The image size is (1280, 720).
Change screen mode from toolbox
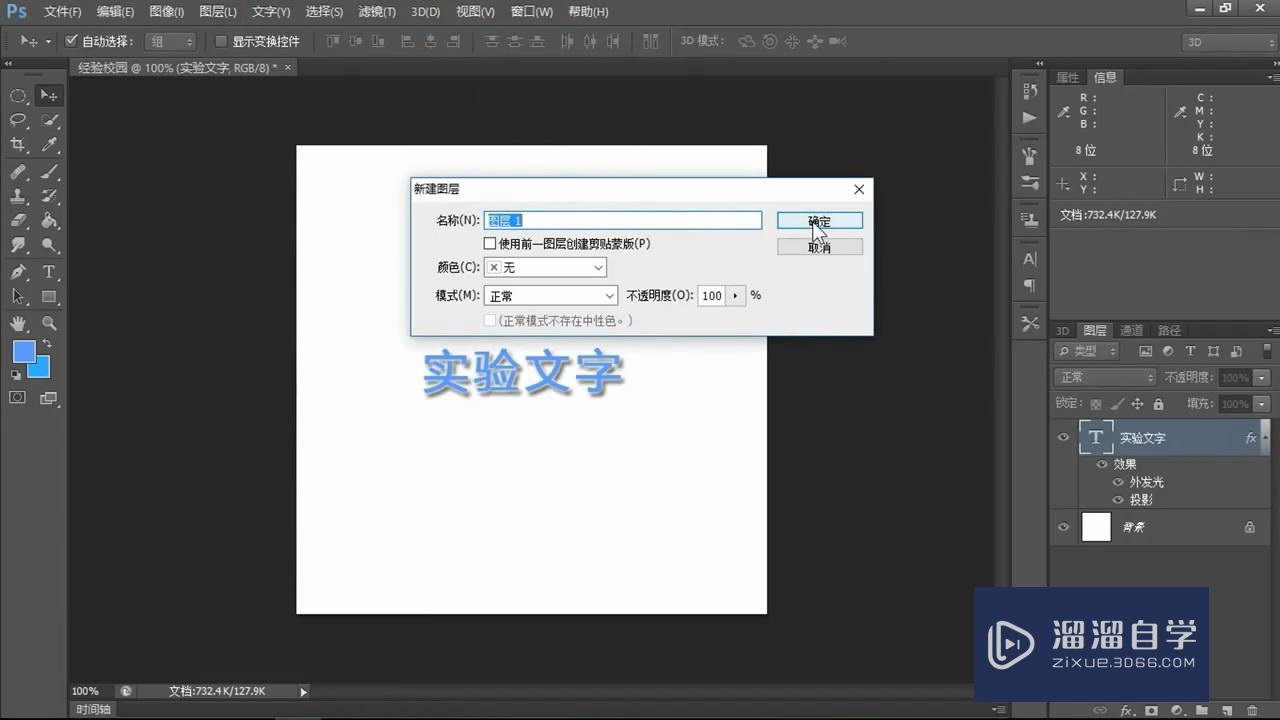coord(49,398)
